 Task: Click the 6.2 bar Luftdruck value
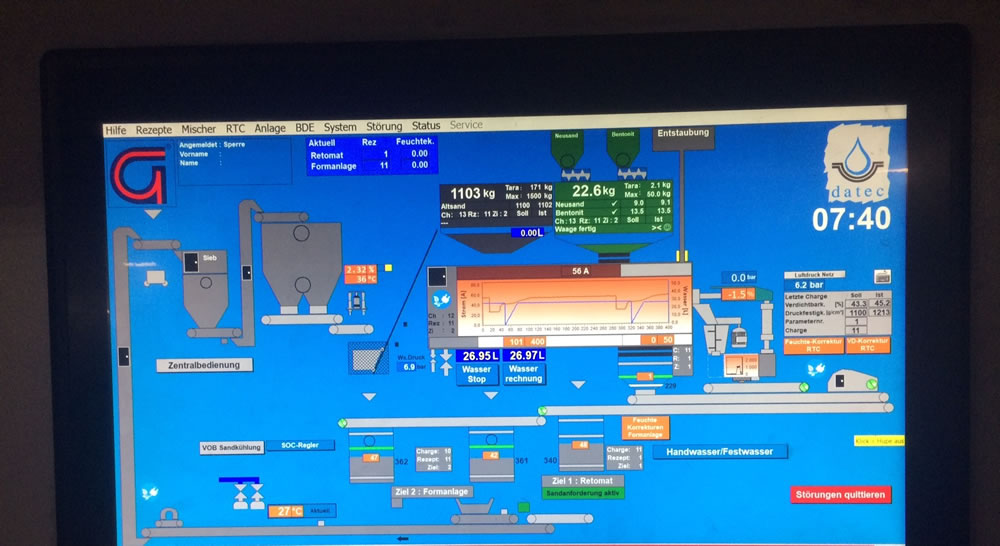[x=809, y=285]
